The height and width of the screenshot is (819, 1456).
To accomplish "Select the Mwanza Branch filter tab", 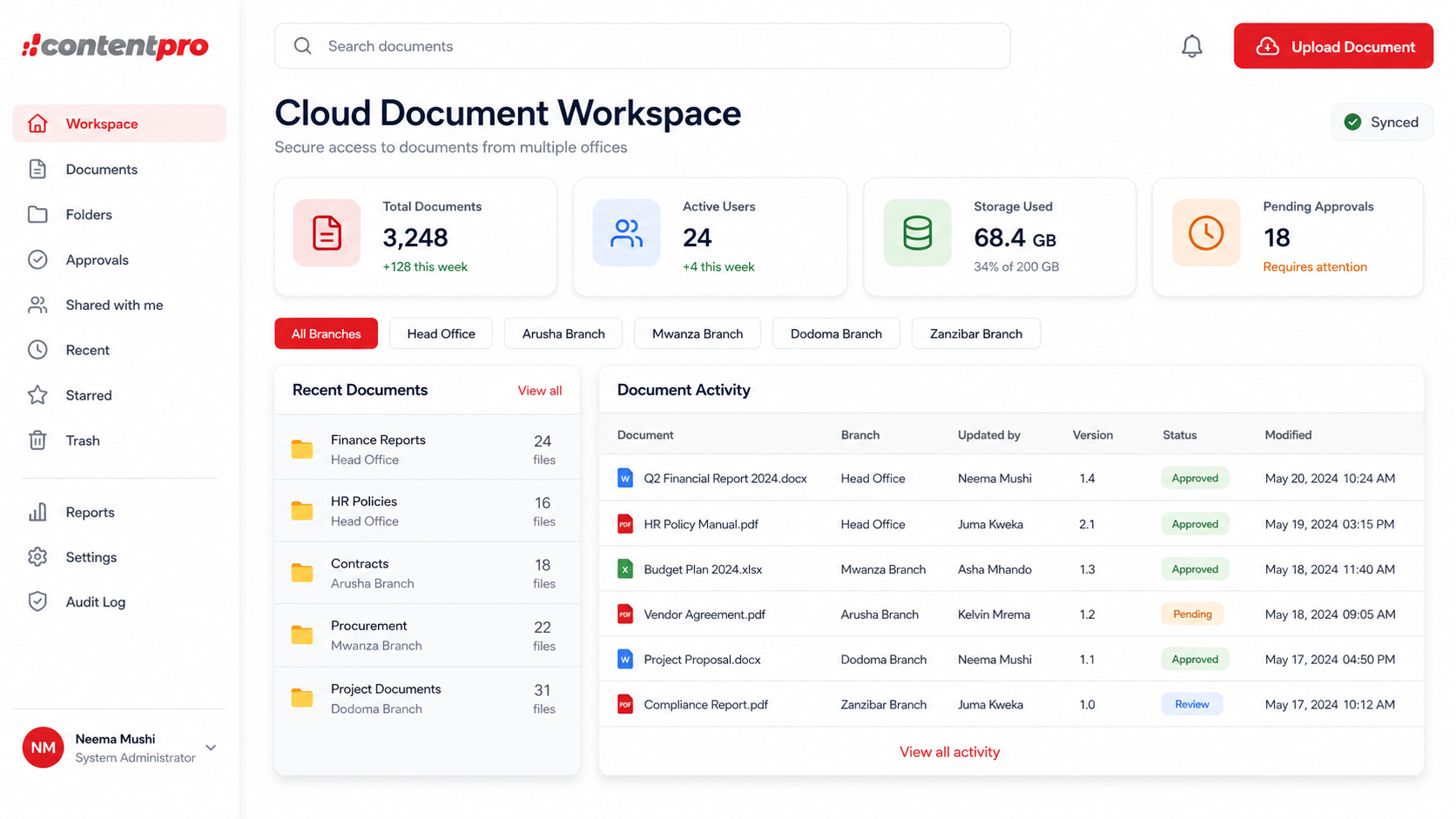I will pyautogui.click(x=698, y=333).
